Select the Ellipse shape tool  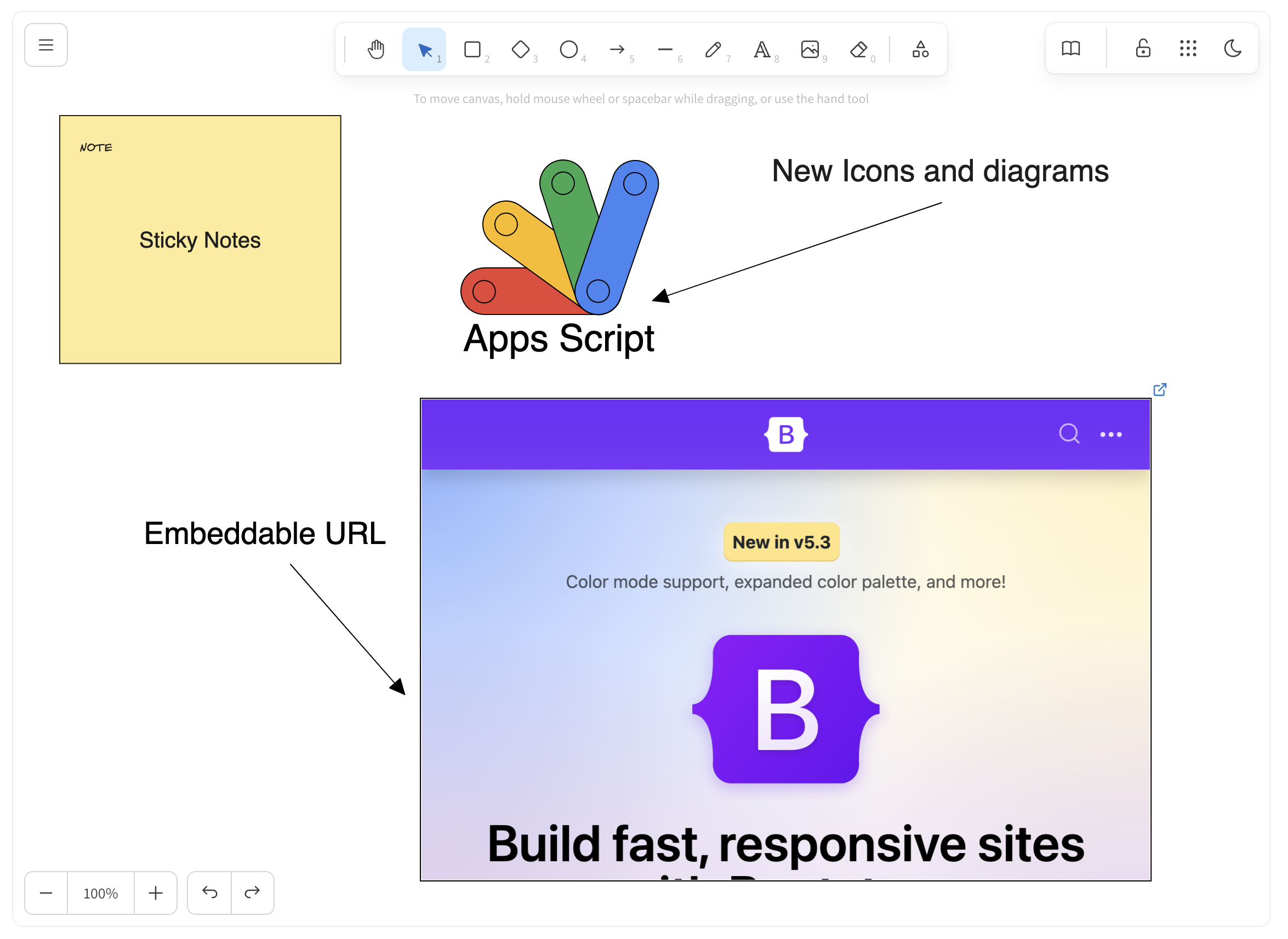569,49
